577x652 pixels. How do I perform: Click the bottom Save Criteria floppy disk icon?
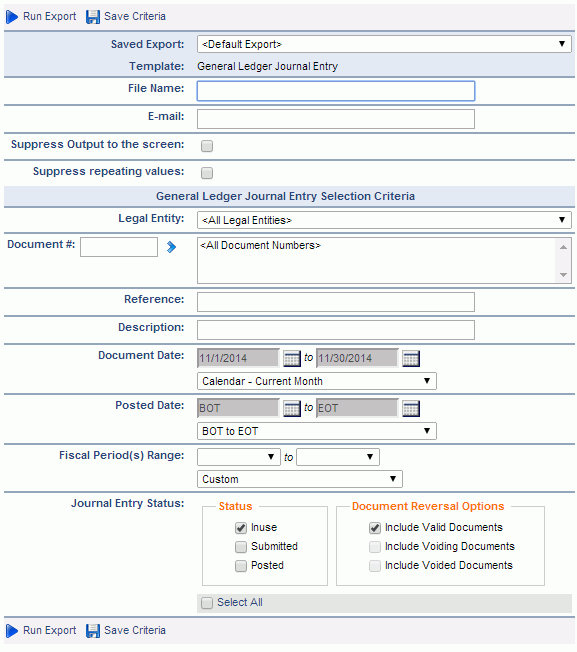tap(93, 630)
